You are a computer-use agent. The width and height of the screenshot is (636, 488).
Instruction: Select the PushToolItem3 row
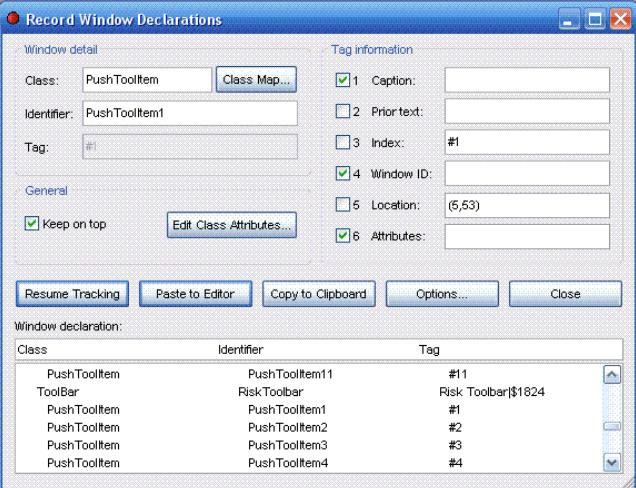point(309,445)
